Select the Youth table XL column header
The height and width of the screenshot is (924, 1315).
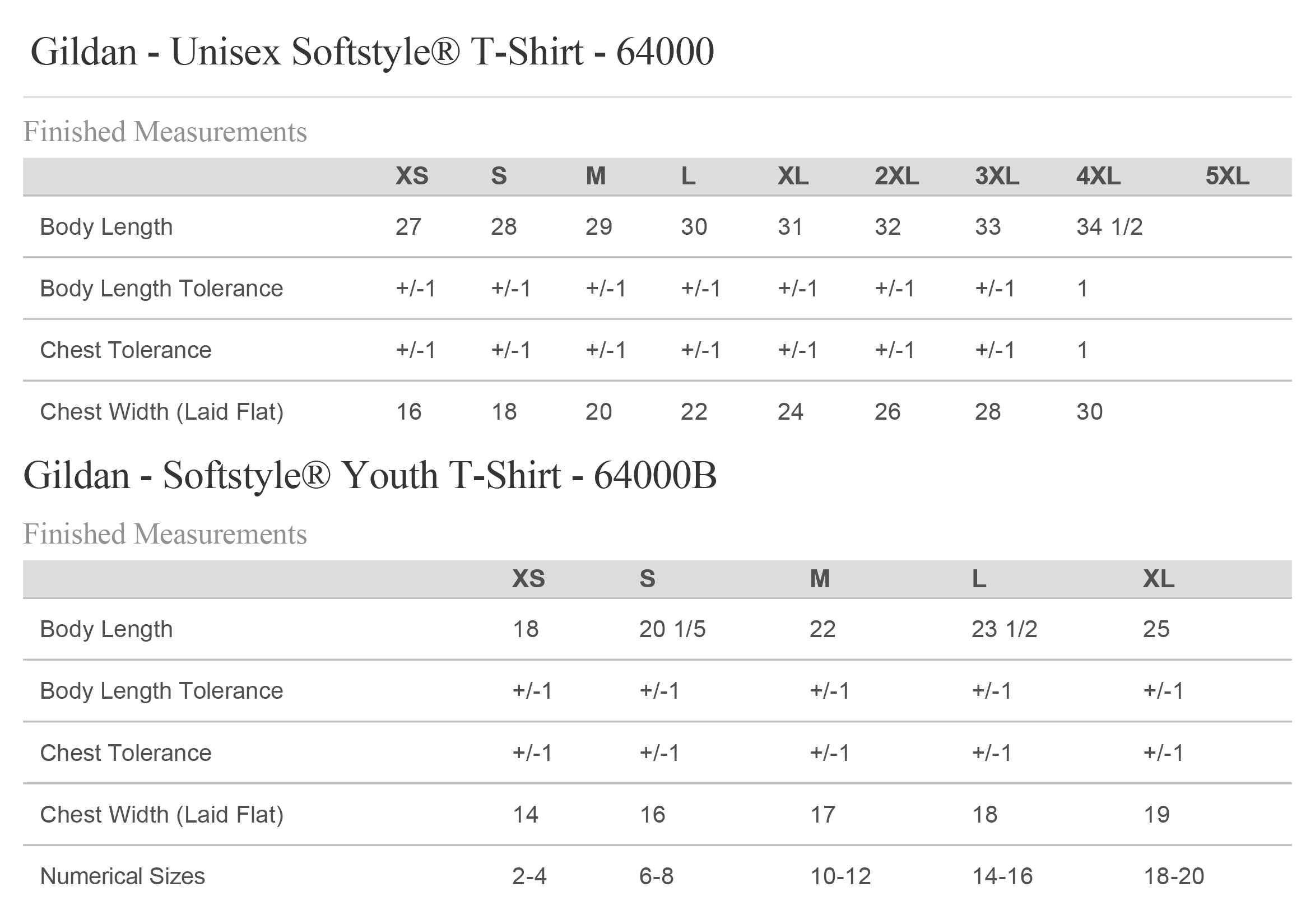(1159, 579)
